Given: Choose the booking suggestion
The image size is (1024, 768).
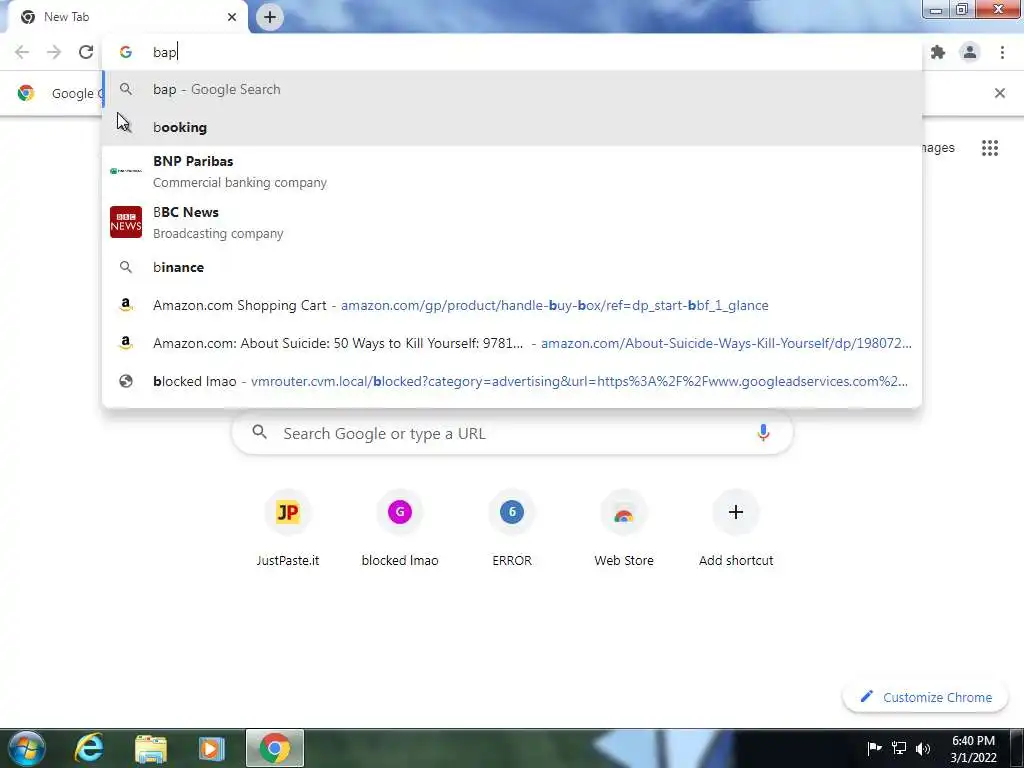Looking at the screenshot, I should [512, 127].
